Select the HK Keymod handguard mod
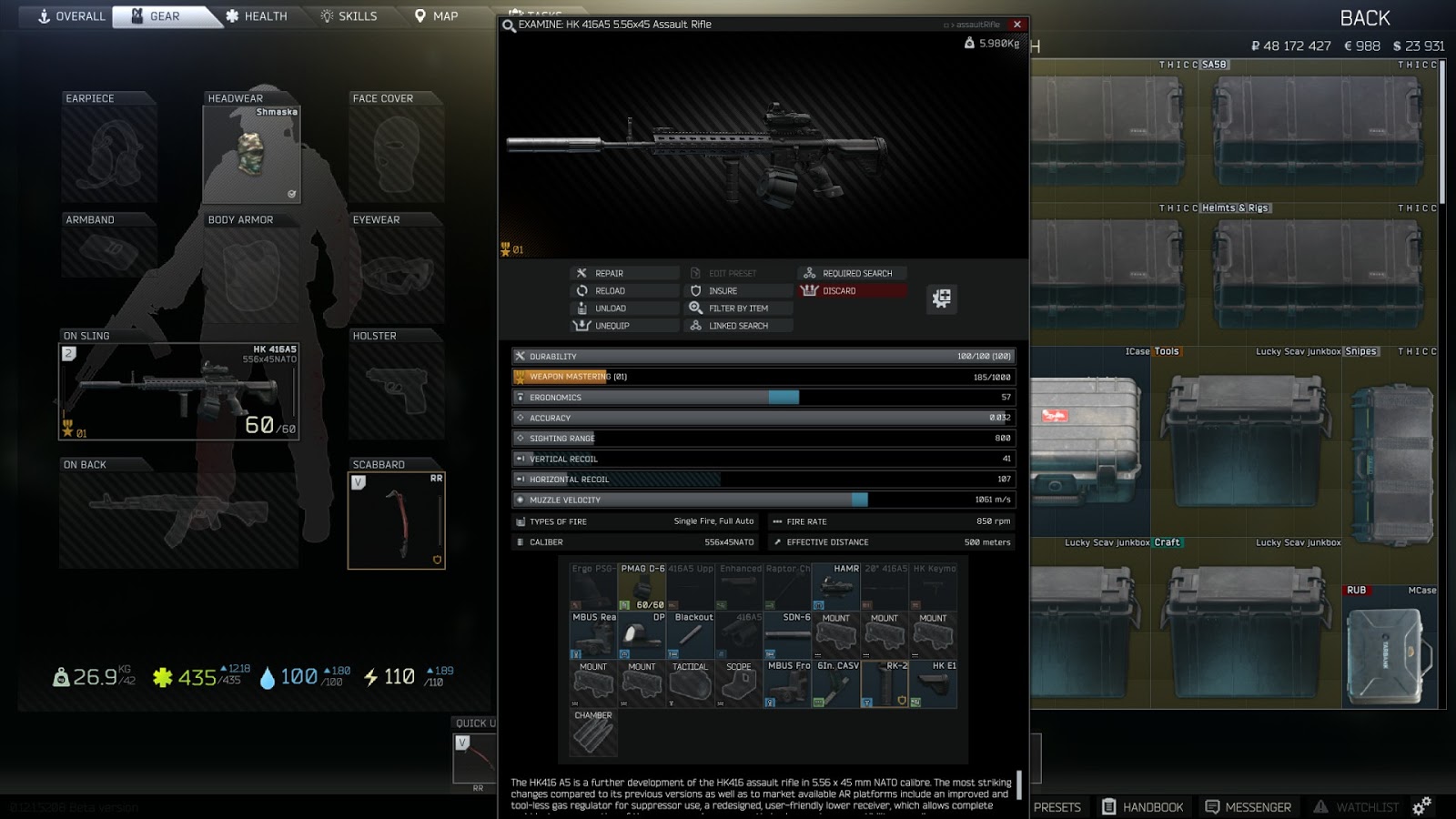1456x819 pixels. pyautogui.click(x=933, y=586)
